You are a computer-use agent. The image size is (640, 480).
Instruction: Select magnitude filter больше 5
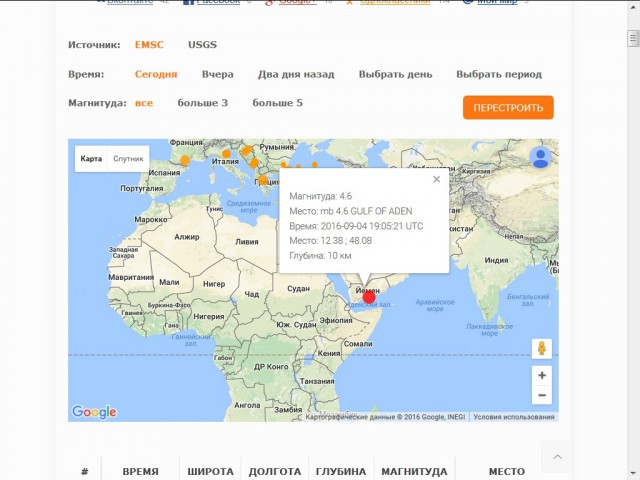tap(278, 103)
